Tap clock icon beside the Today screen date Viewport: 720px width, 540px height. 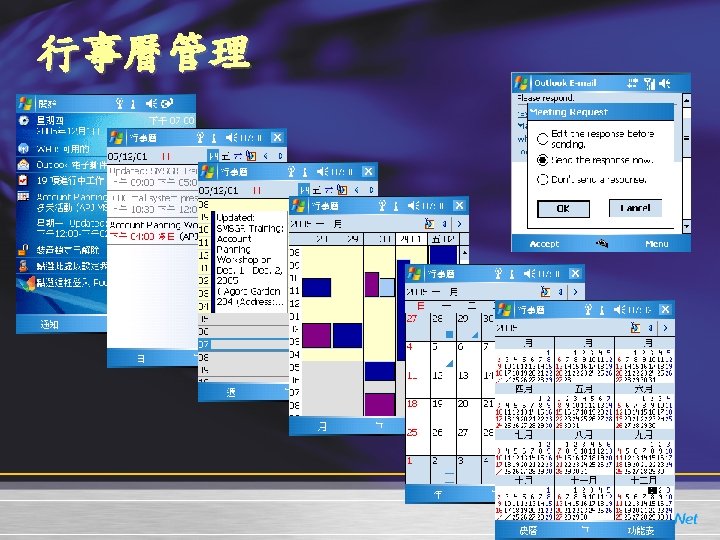(x=23, y=121)
